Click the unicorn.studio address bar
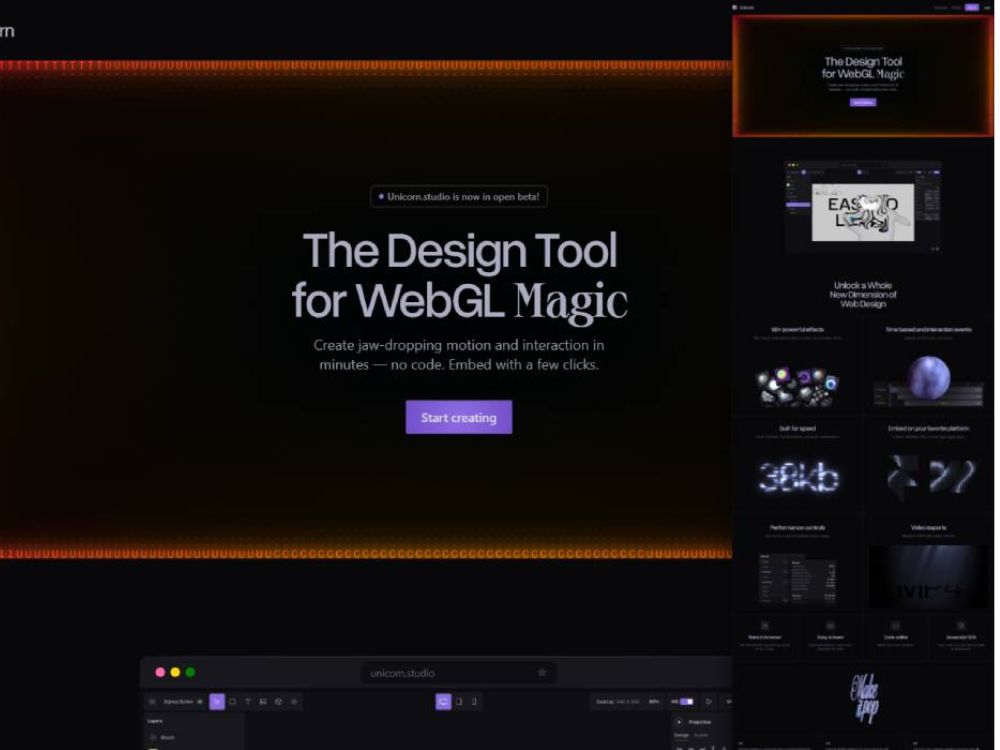Screen dimensions: 1000x750 459,673
